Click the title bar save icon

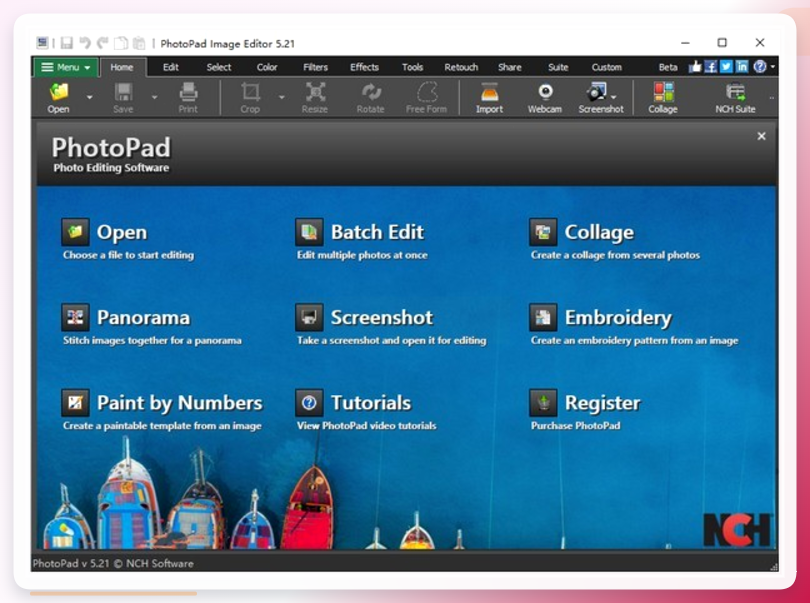tap(67, 43)
